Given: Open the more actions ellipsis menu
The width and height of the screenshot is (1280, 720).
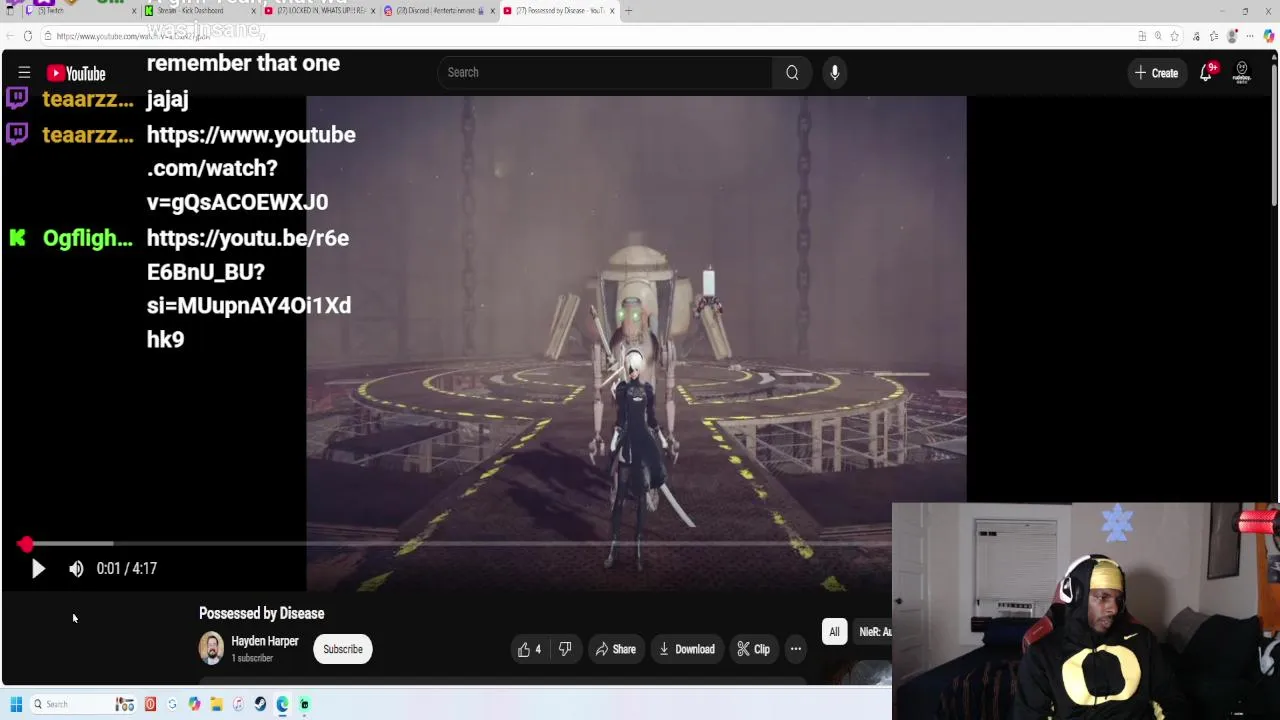Looking at the screenshot, I should click(x=796, y=649).
